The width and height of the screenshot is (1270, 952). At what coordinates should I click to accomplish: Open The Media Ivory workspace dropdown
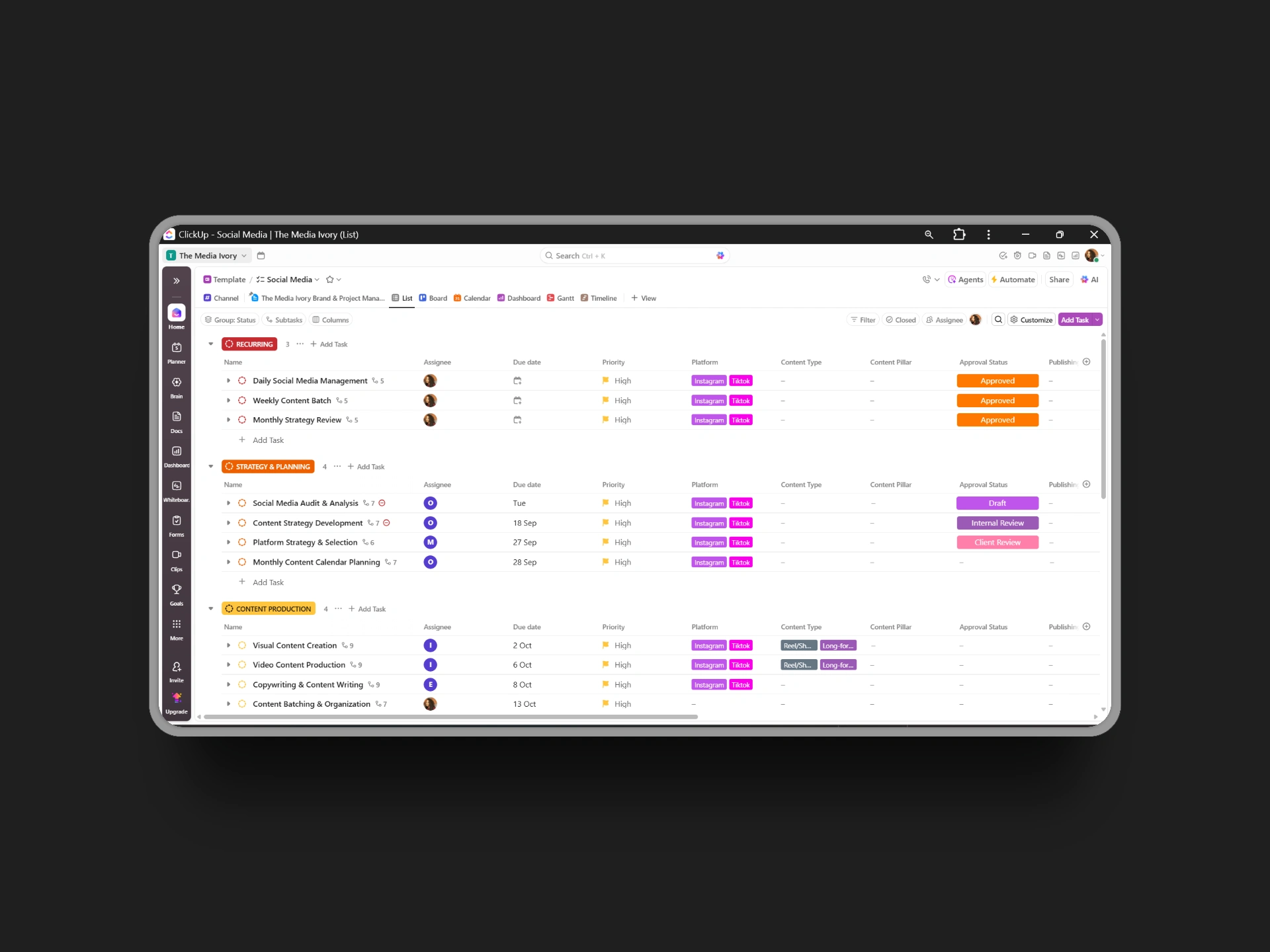pos(208,256)
